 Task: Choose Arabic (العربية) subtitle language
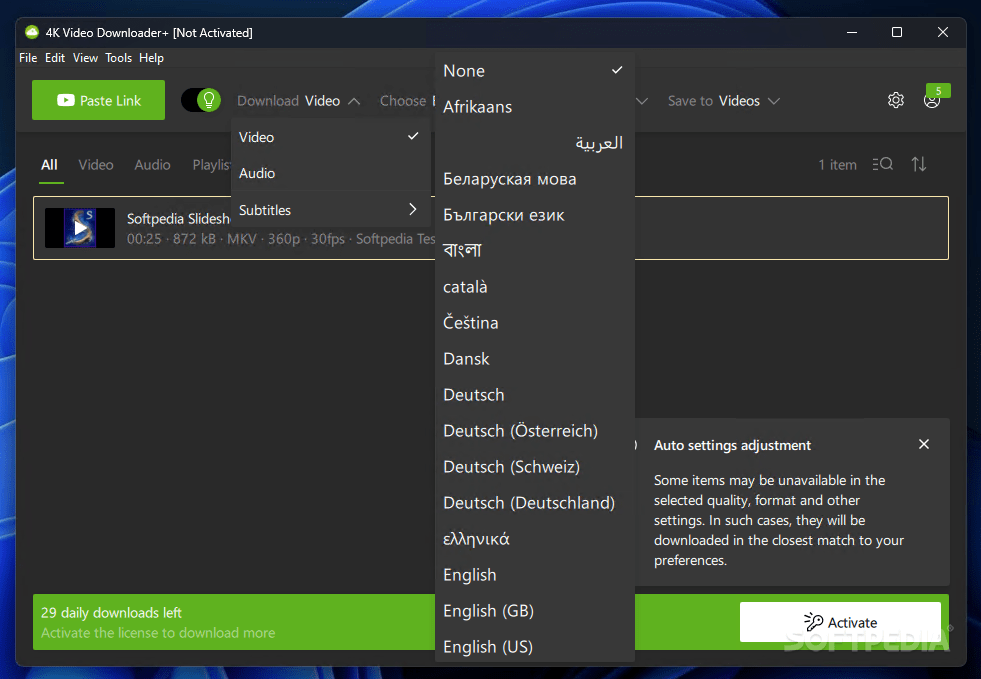pyautogui.click(x=534, y=143)
